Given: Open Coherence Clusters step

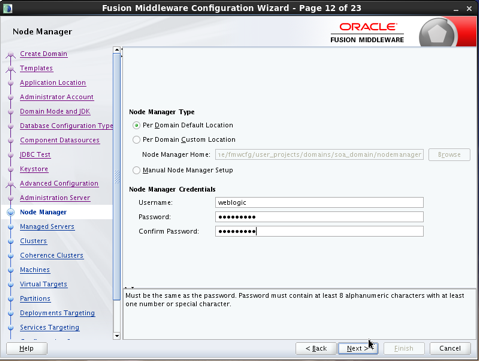Looking at the screenshot, I should point(52,255).
